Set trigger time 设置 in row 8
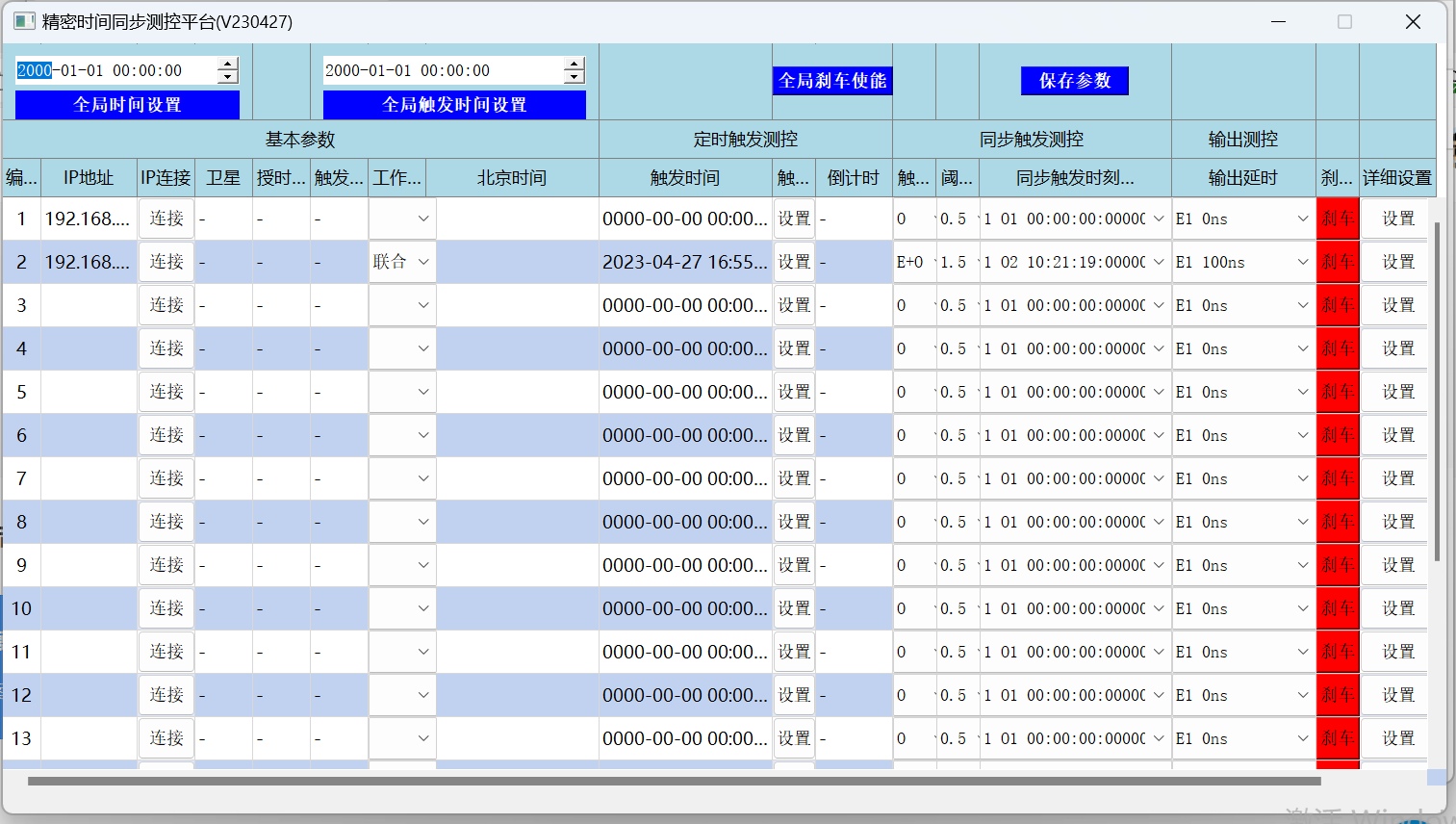Viewport: 1456px width, 824px height. coord(794,522)
